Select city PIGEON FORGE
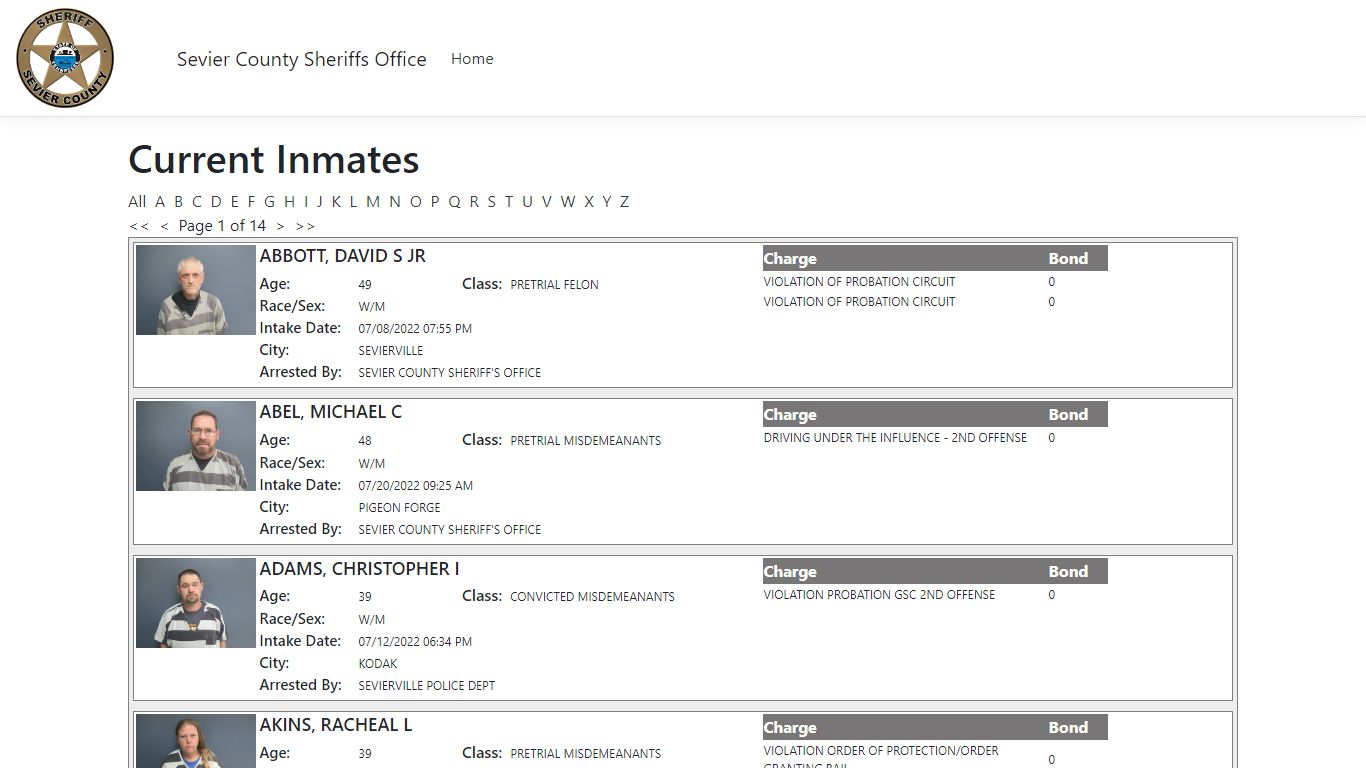This screenshot has width=1366, height=768. pos(399,508)
